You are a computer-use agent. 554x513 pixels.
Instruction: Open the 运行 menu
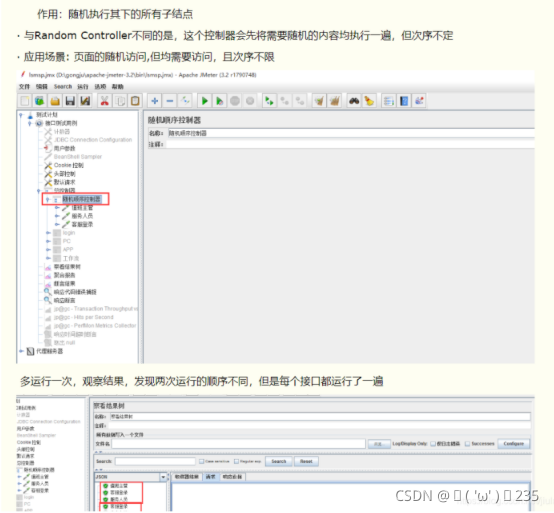point(83,87)
